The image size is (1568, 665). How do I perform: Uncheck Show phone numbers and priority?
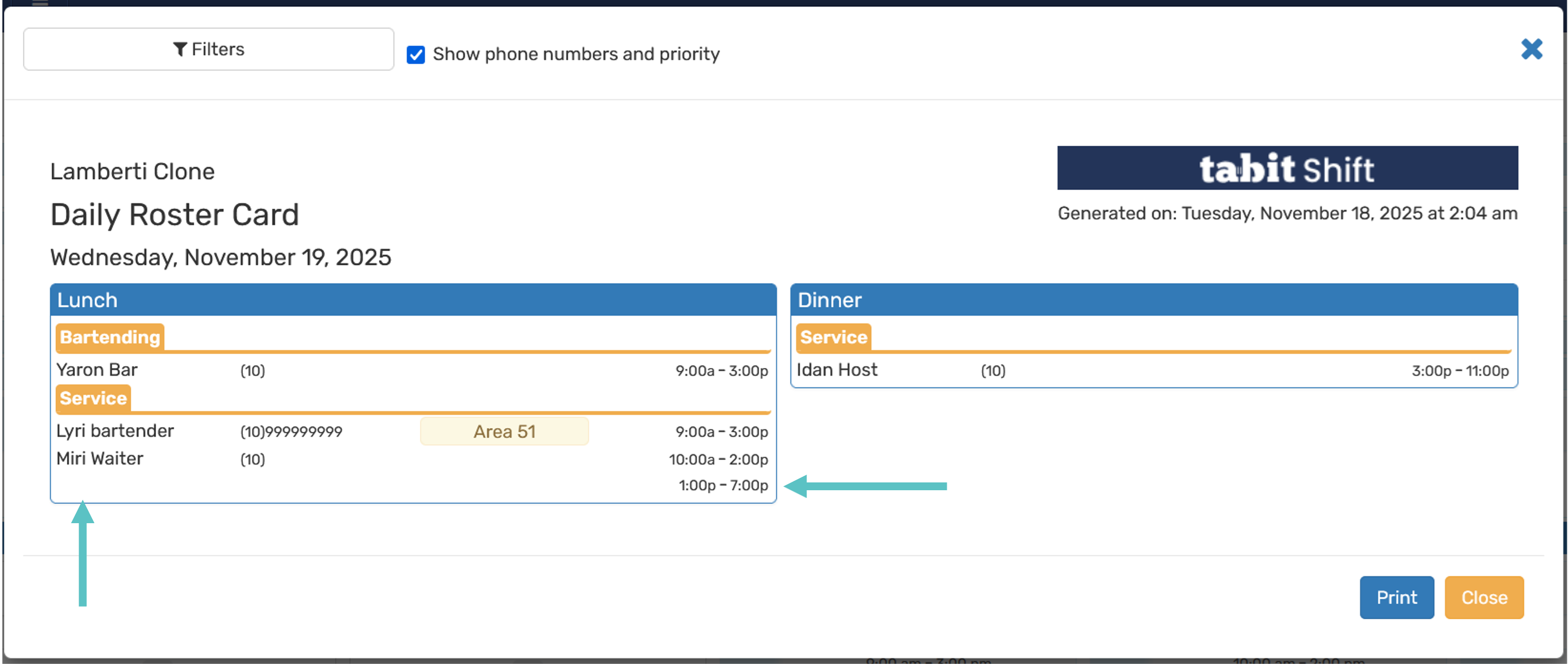coord(416,55)
